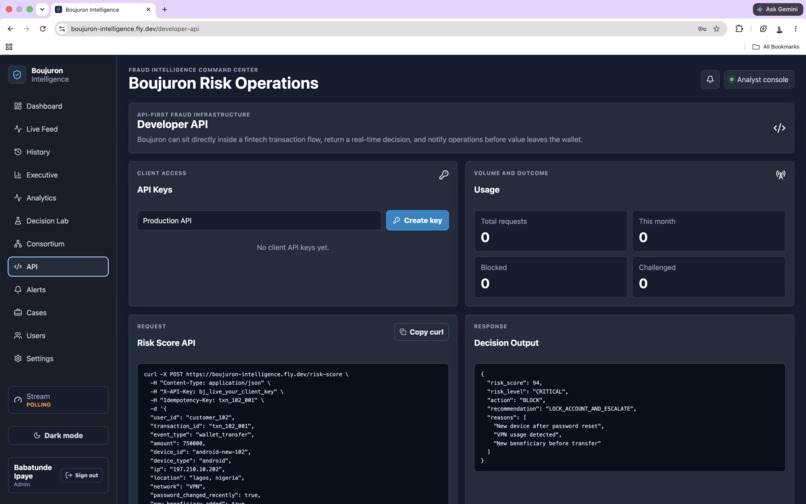Open Analytics from the sidebar
The height and width of the screenshot is (504, 806).
click(58, 198)
